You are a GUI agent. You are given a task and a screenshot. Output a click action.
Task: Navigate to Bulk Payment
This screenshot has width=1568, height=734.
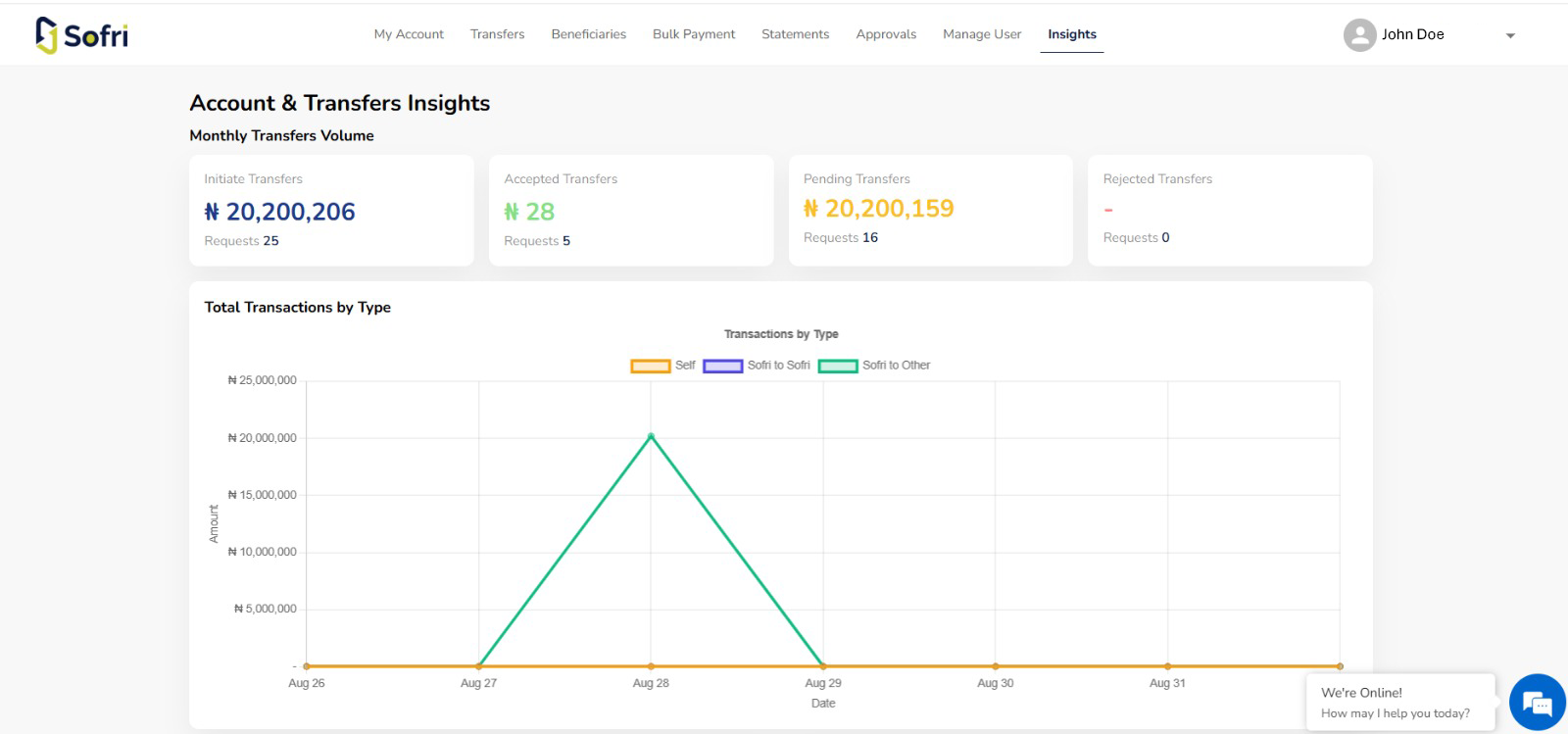coord(694,34)
